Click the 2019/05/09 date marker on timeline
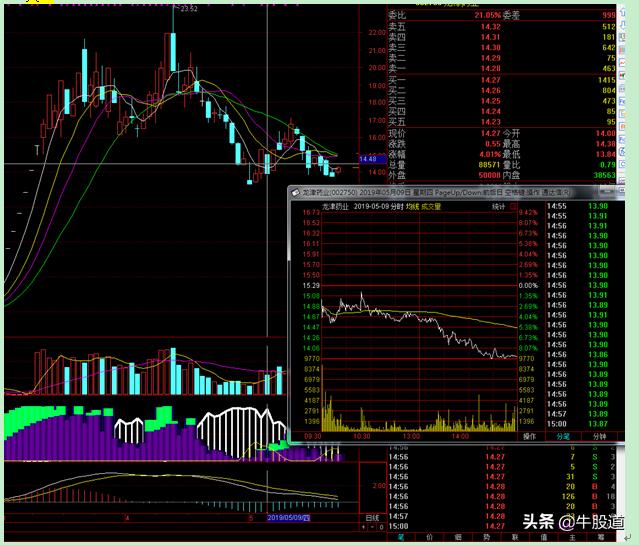The image size is (639, 545). coord(289,518)
